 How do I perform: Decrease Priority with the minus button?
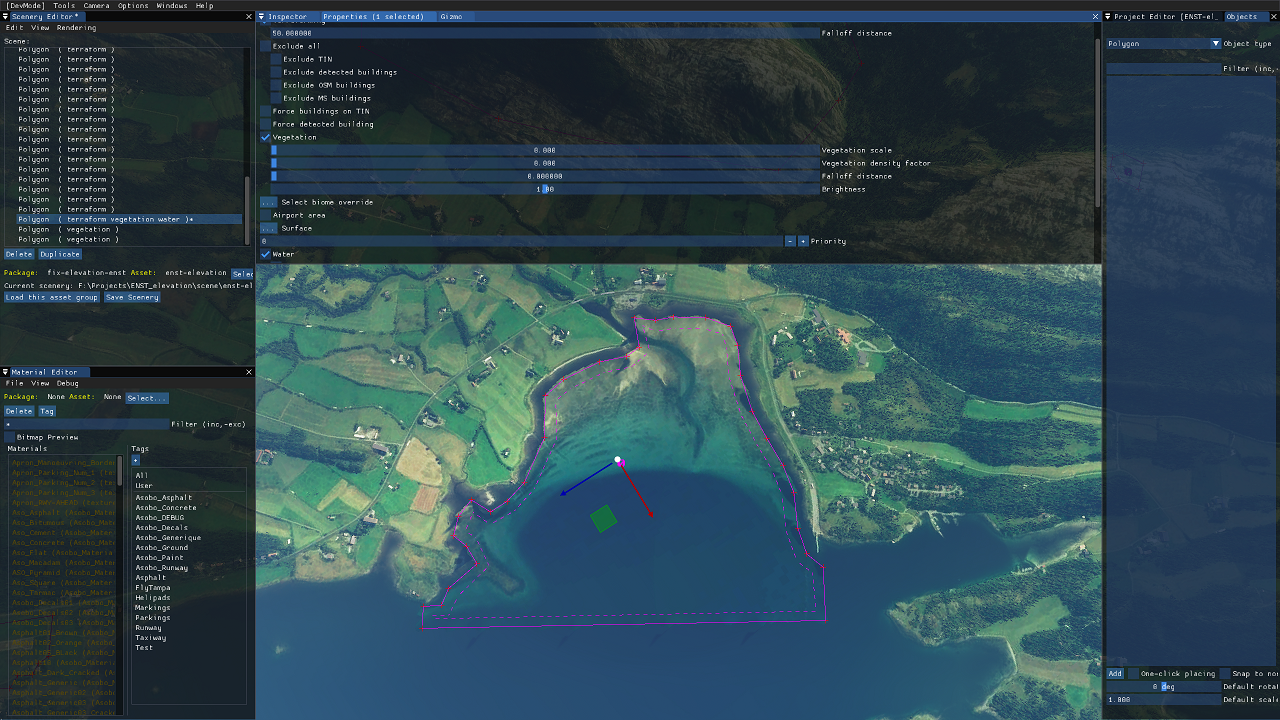point(790,241)
